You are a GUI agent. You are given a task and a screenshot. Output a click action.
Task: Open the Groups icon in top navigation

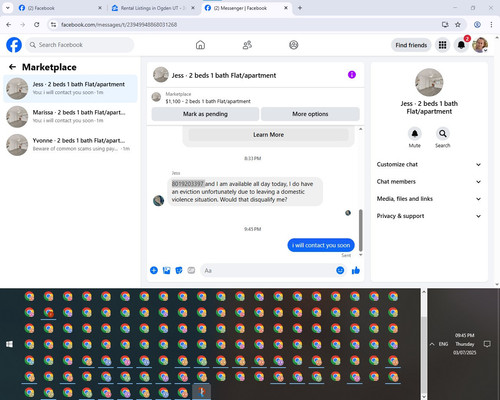coord(294,45)
